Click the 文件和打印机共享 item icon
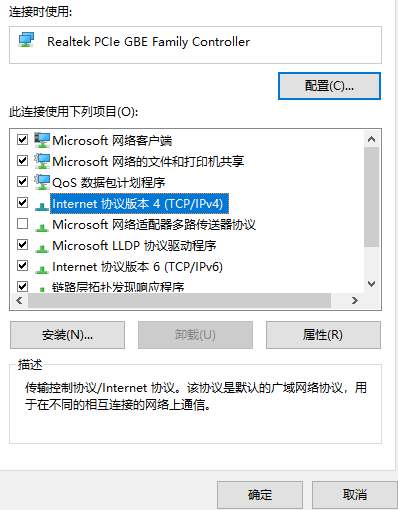The height and width of the screenshot is (510, 398). [x=42, y=161]
